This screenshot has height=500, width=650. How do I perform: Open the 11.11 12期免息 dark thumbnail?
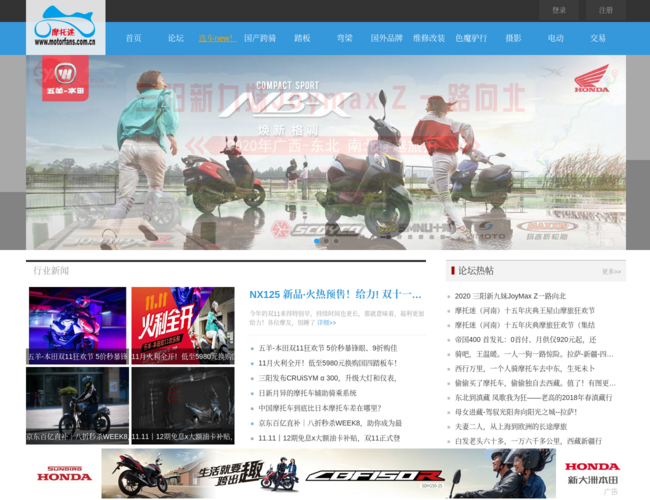click(x=183, y=405)
